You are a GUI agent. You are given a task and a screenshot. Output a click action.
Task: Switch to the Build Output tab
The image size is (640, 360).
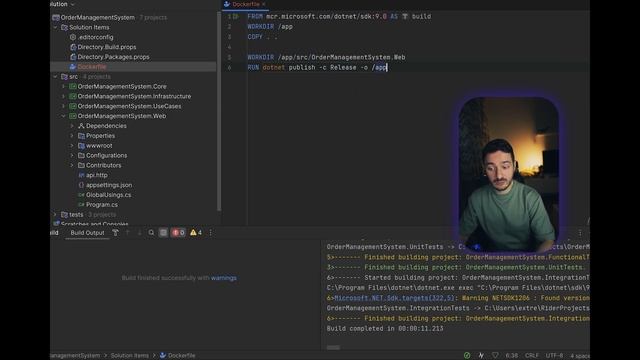[87, 233]
